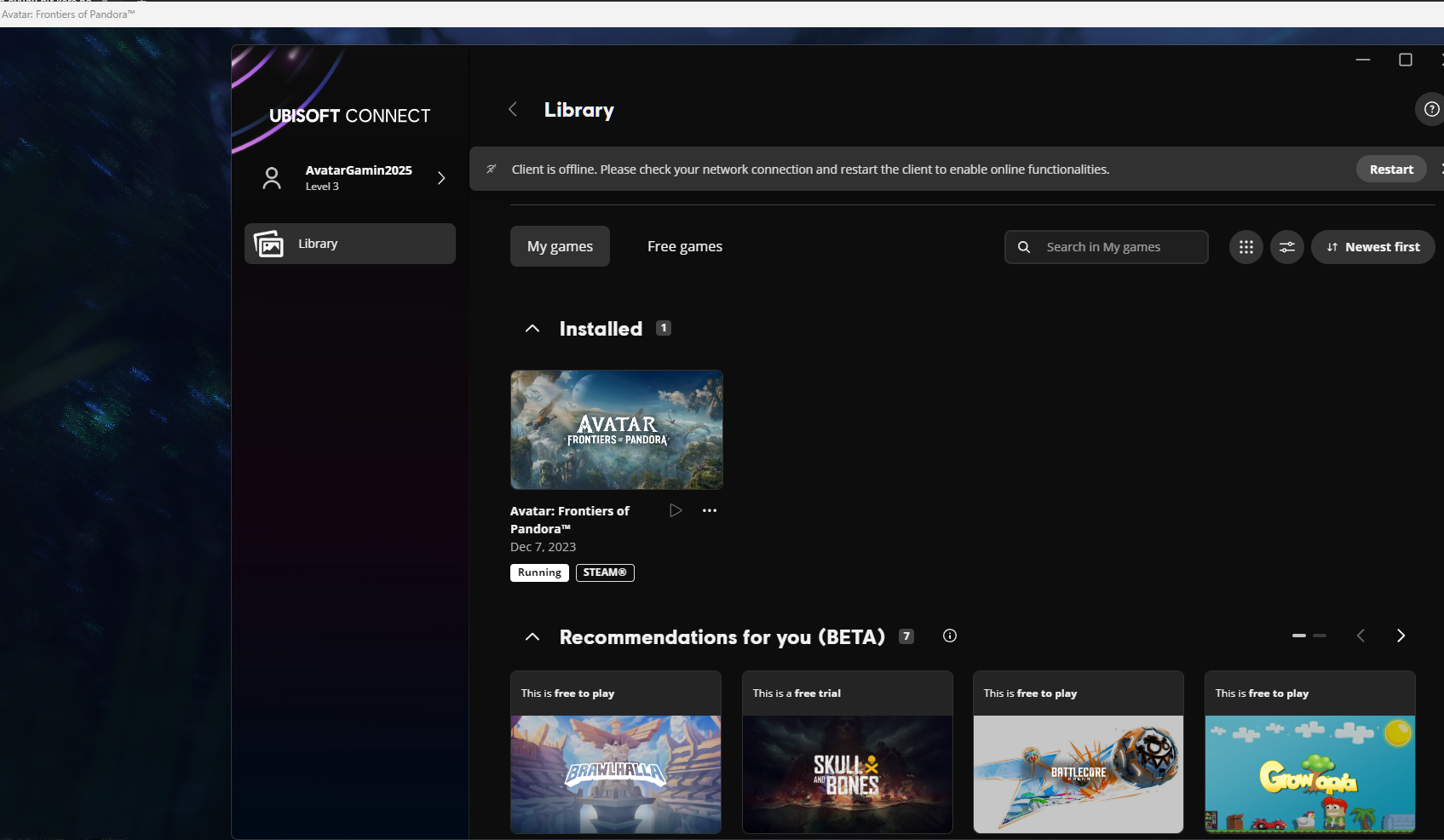
Task: Minimize the Ubisoft Connect window
Action: point(1363,60)
